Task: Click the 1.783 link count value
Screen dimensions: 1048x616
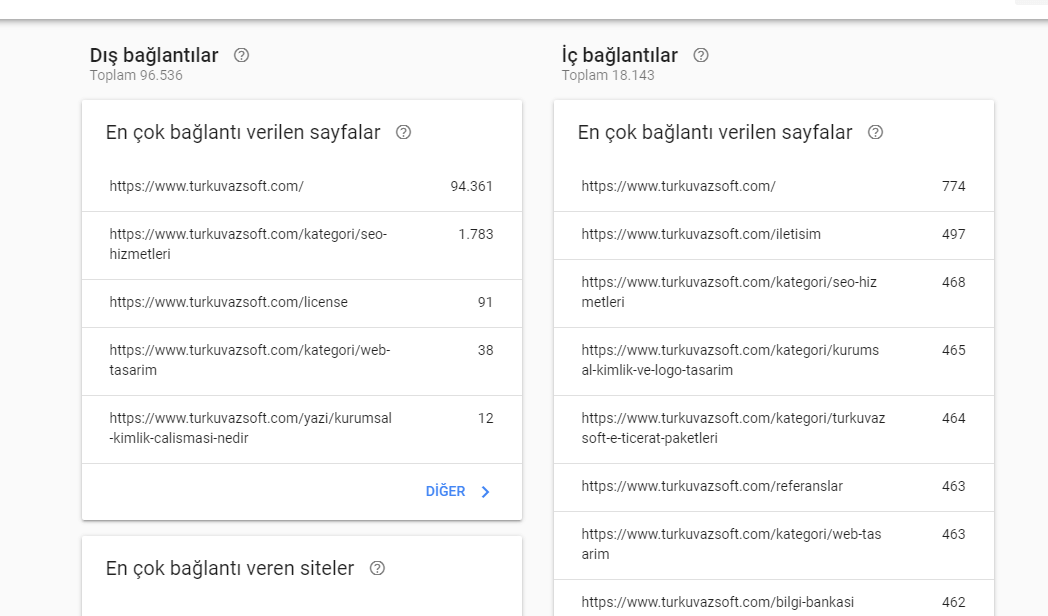Action: click(x=476, y=235)
